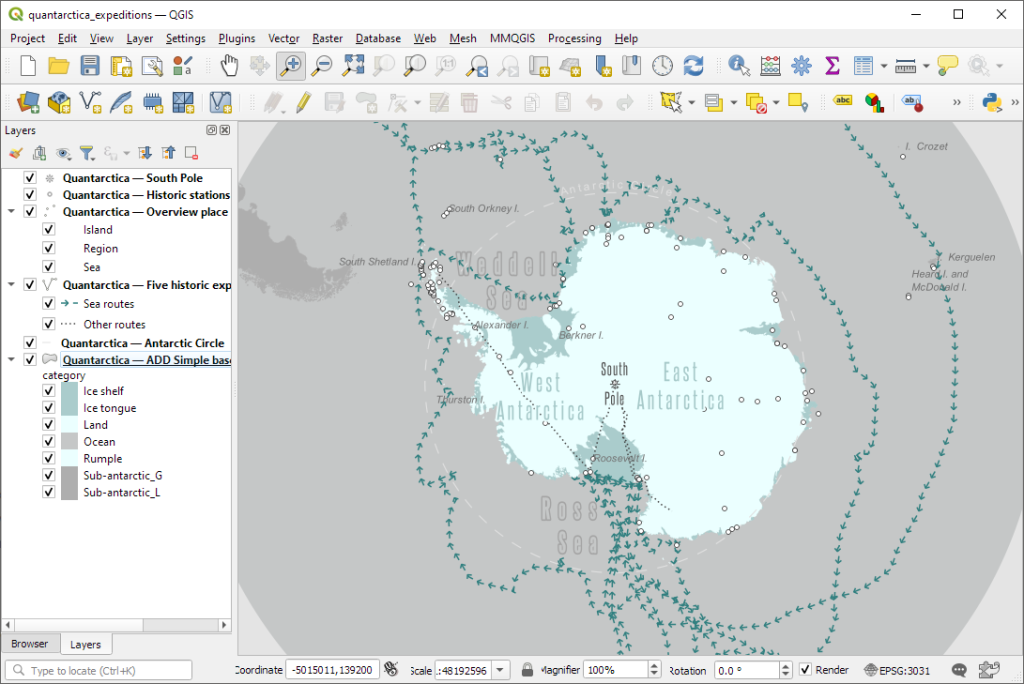Open the Layer menu
This screenshot has height=684, width=1024.
tap(140, 39)
